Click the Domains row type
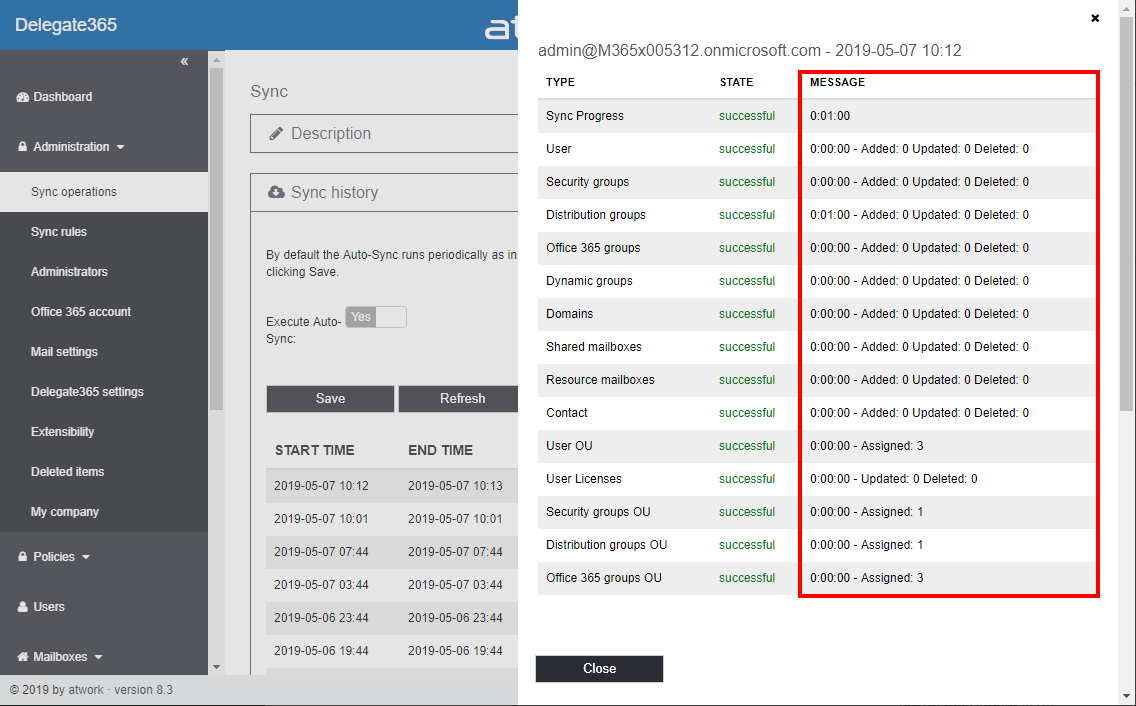The image size is (1136, 706). pos(569,314)
